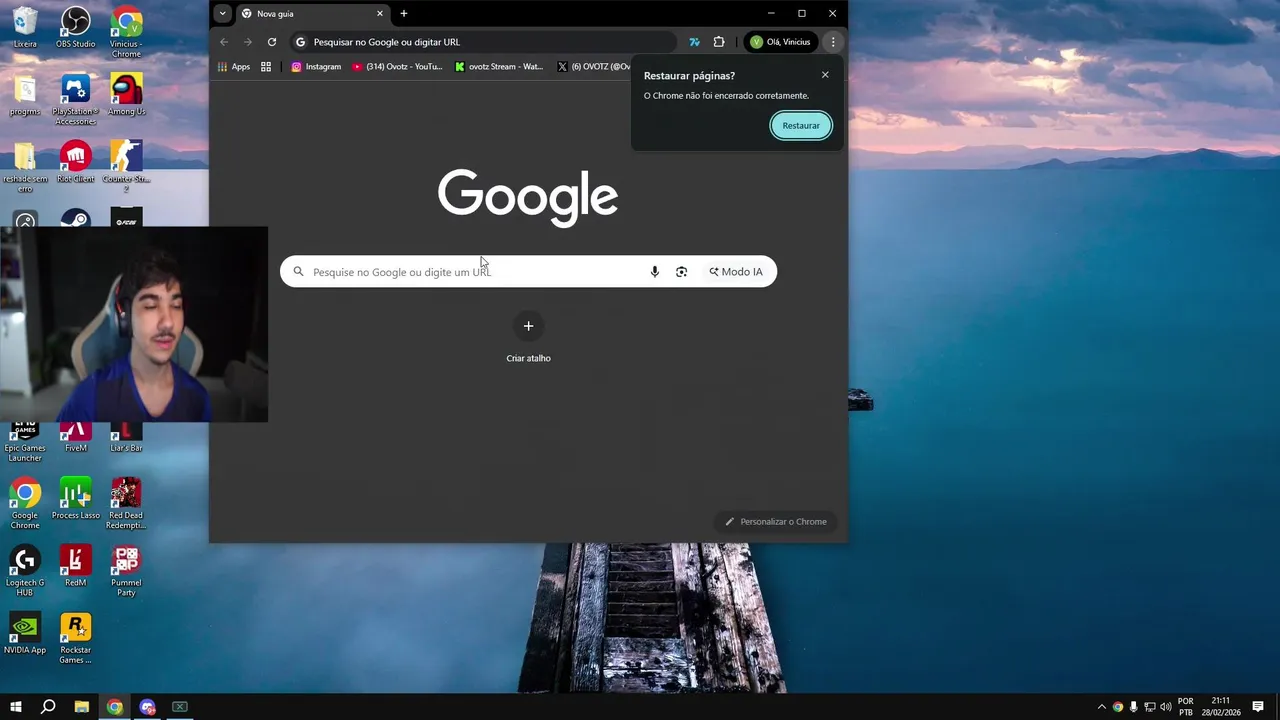Select the Steam desktop icon

(x=76, y=219)
